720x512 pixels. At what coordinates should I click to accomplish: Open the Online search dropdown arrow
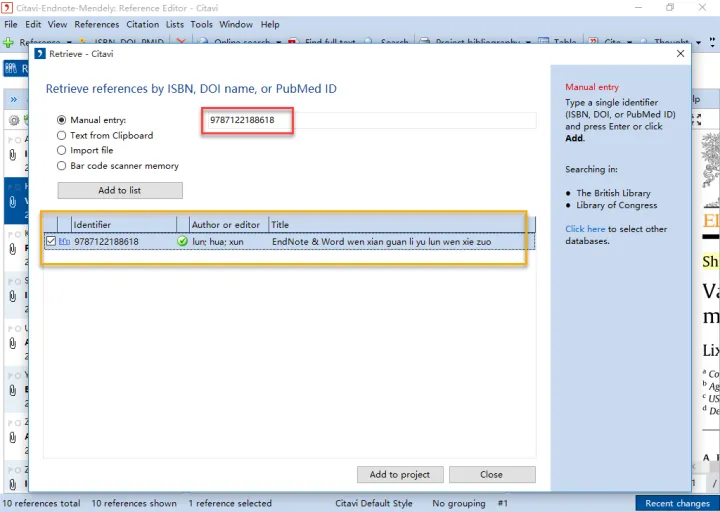[278, 43]
